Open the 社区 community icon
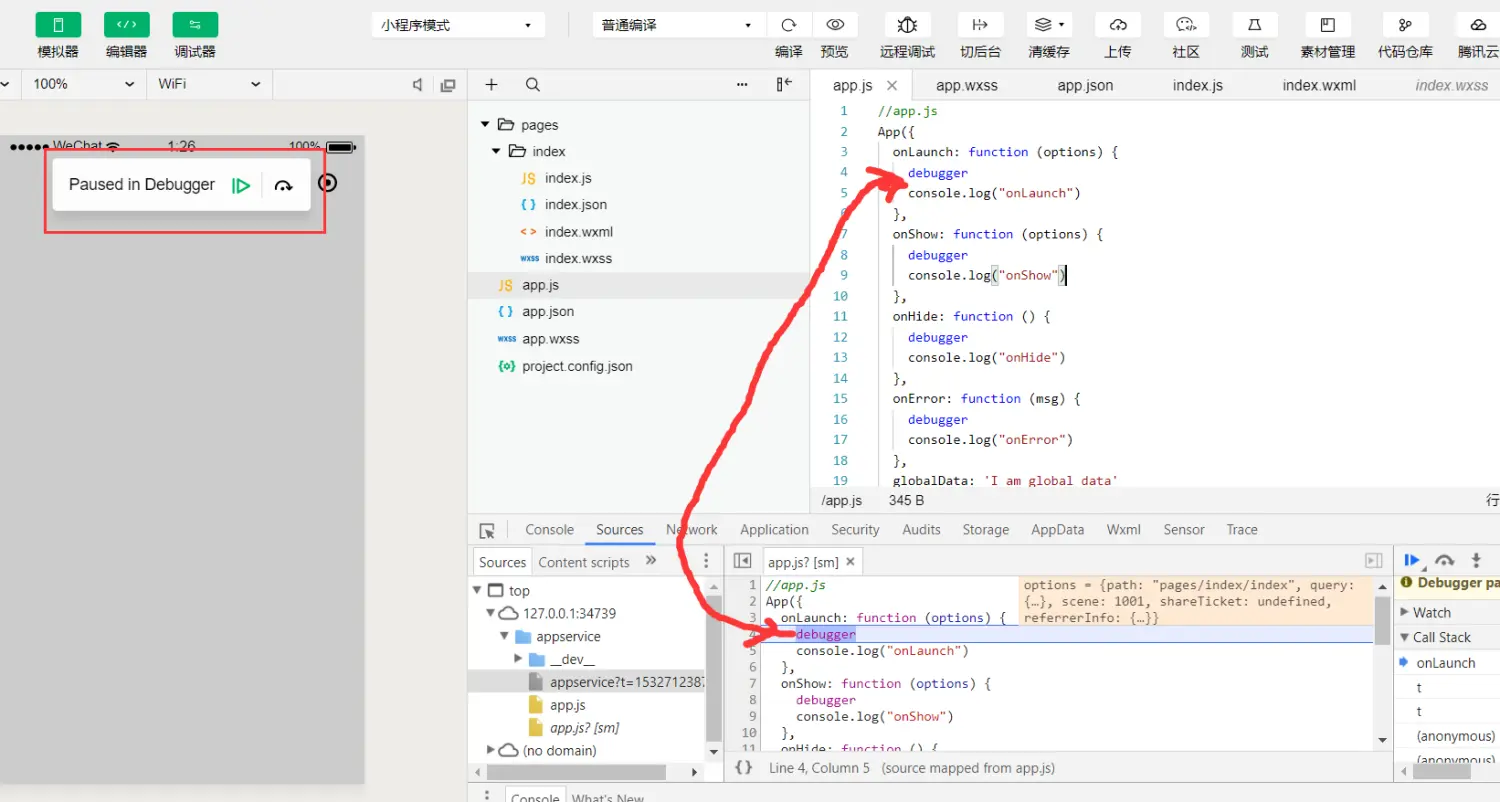Screen dimensions: 1500x802 point(1186,25)
